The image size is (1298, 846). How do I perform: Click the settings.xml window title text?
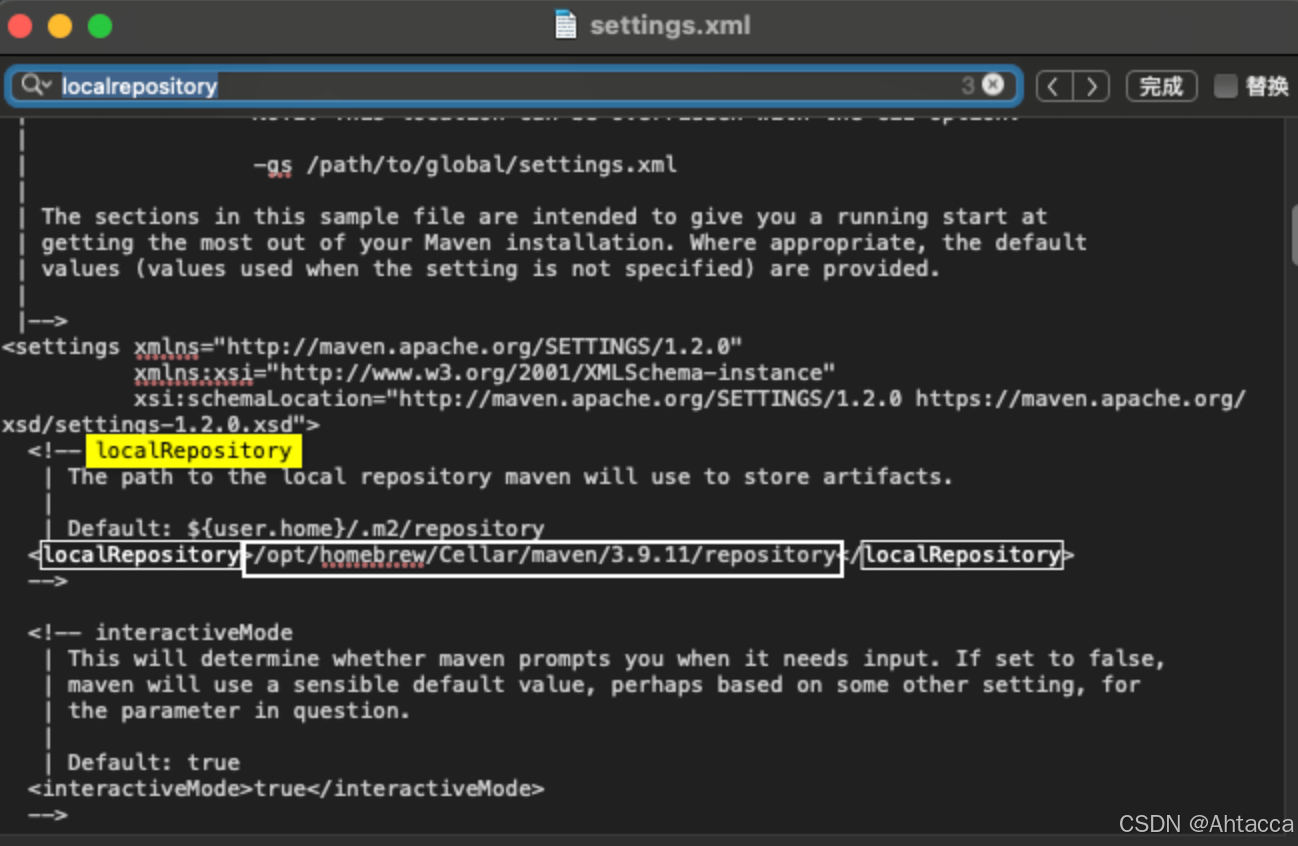(x=670, y=25)
